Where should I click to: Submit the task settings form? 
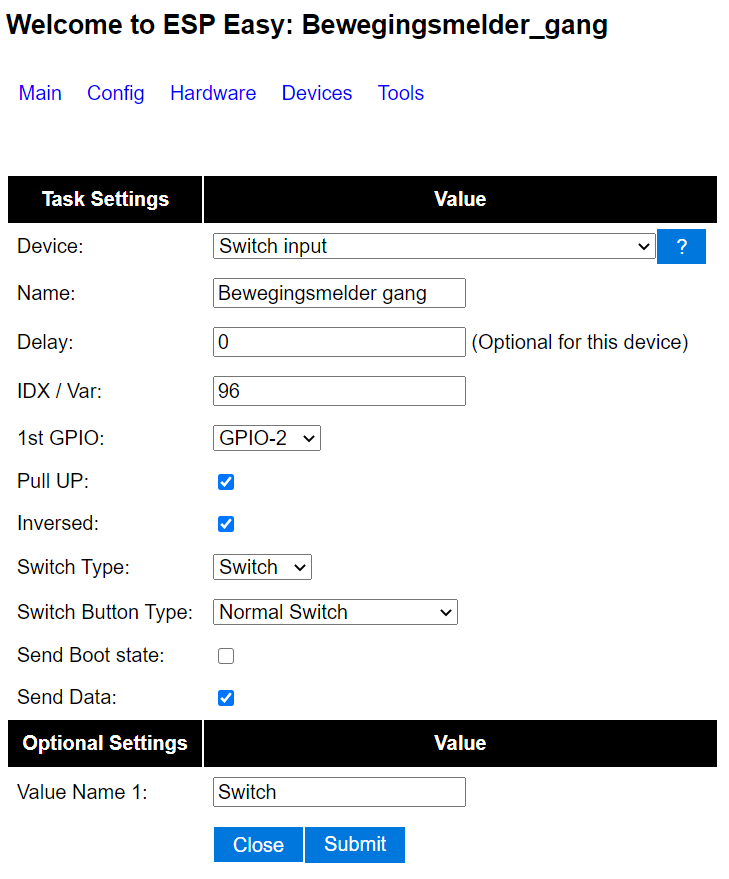pyautogui.click(x=355, y=844)
